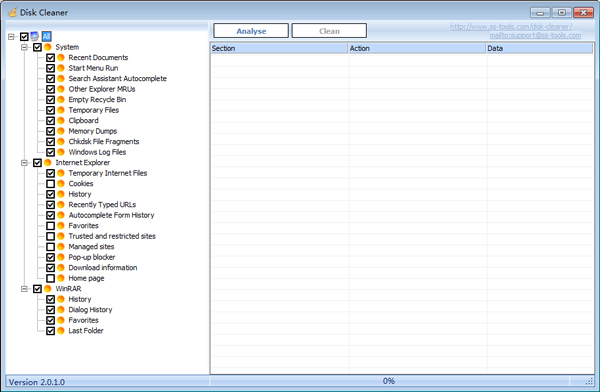The image size is (600, 392).
Task: Click the orange icon beside Start Menu Run
Action: pyautogui.click(x=60, y=68)
